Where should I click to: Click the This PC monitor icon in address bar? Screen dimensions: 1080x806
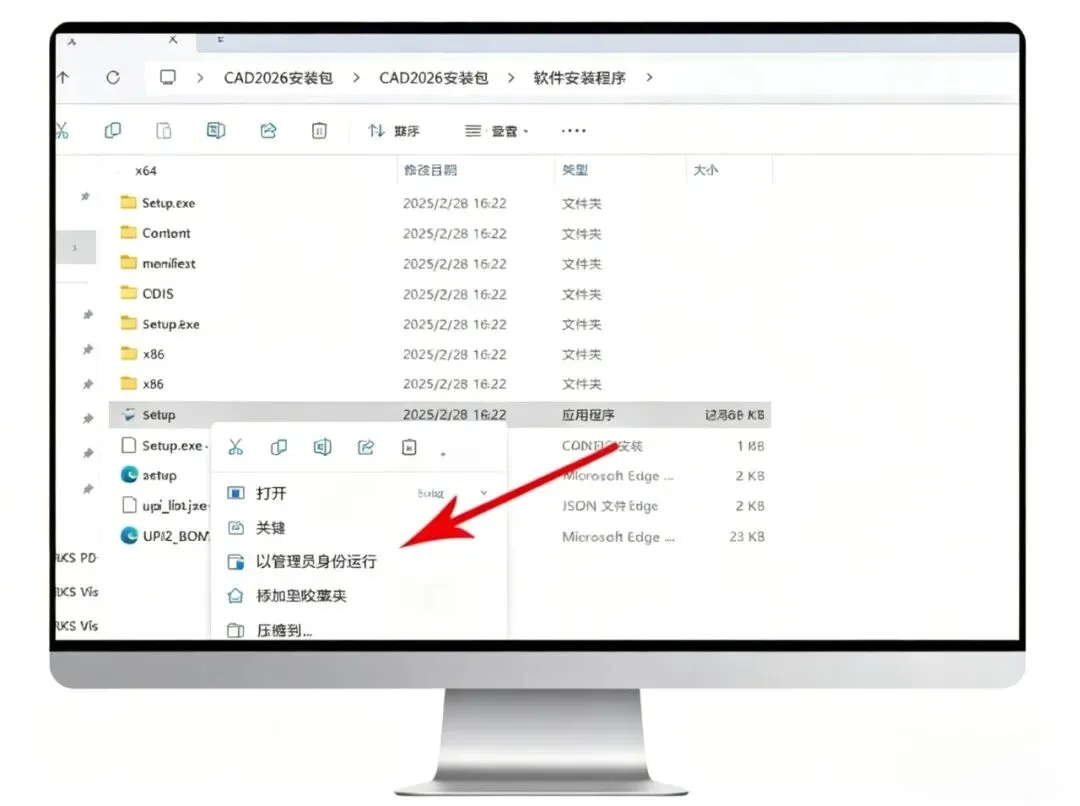point(167,77)
